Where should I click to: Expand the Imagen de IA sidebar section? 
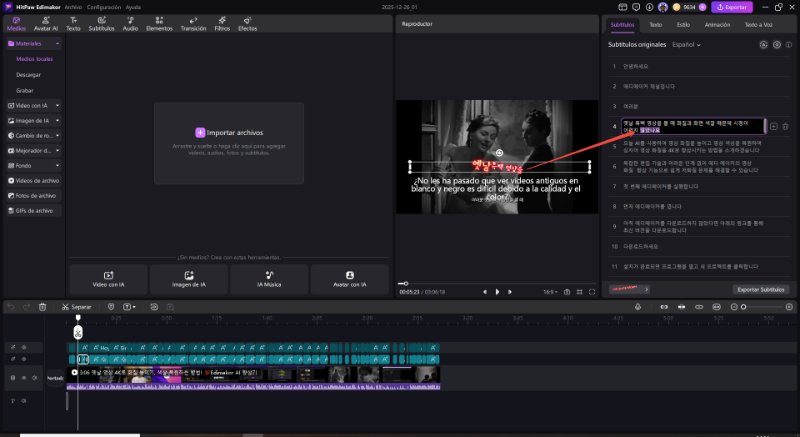[57, 121]
